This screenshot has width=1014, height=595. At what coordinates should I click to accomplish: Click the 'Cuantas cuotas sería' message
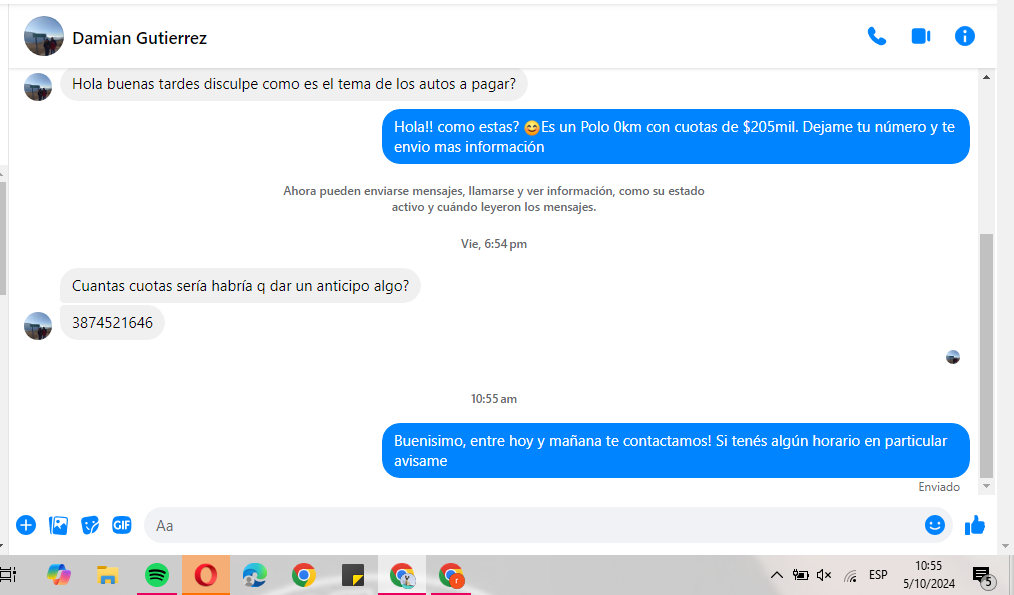[x=241, y=286]
